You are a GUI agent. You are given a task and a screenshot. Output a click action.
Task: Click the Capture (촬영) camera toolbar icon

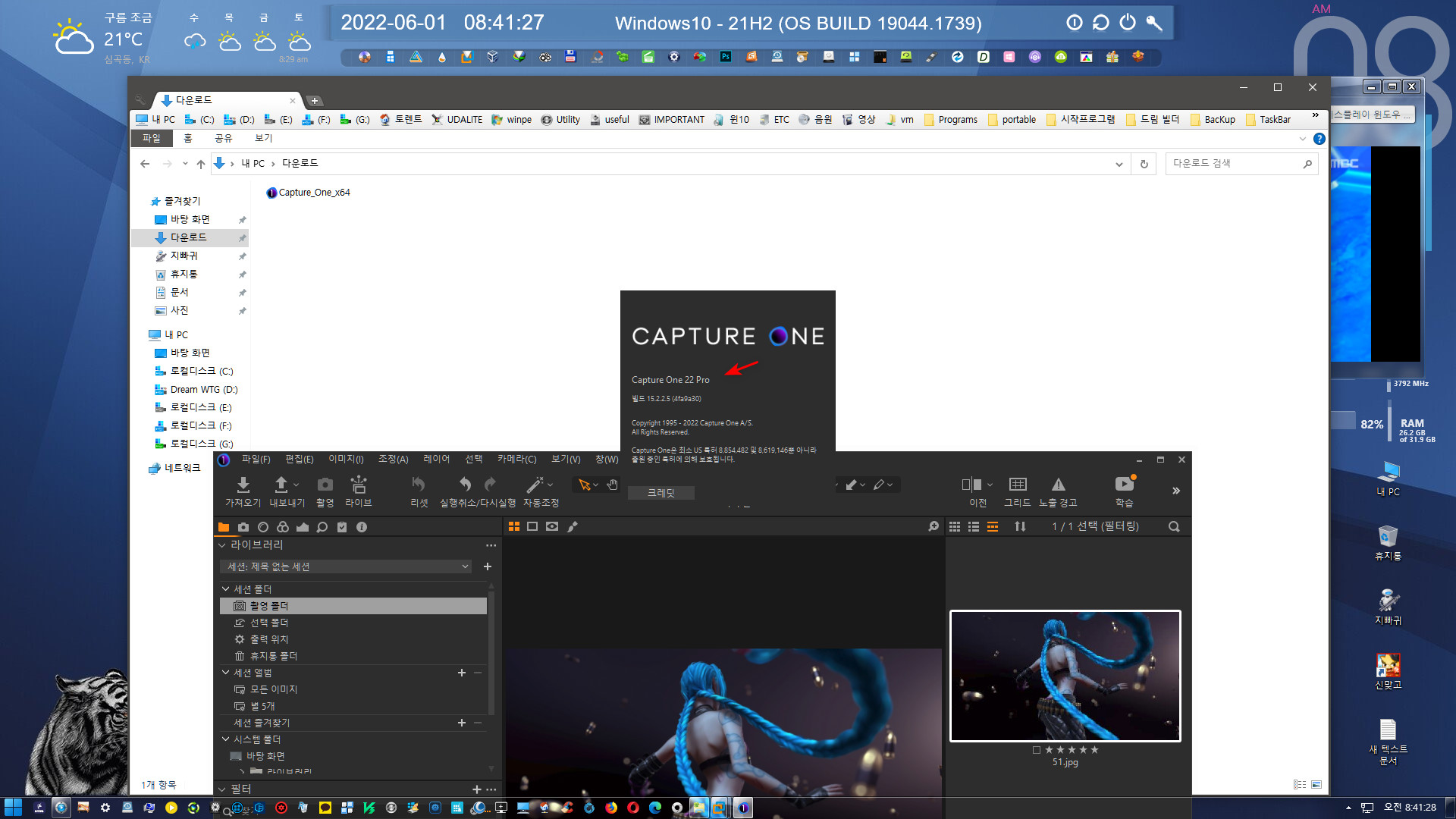[x=325, y=485]
